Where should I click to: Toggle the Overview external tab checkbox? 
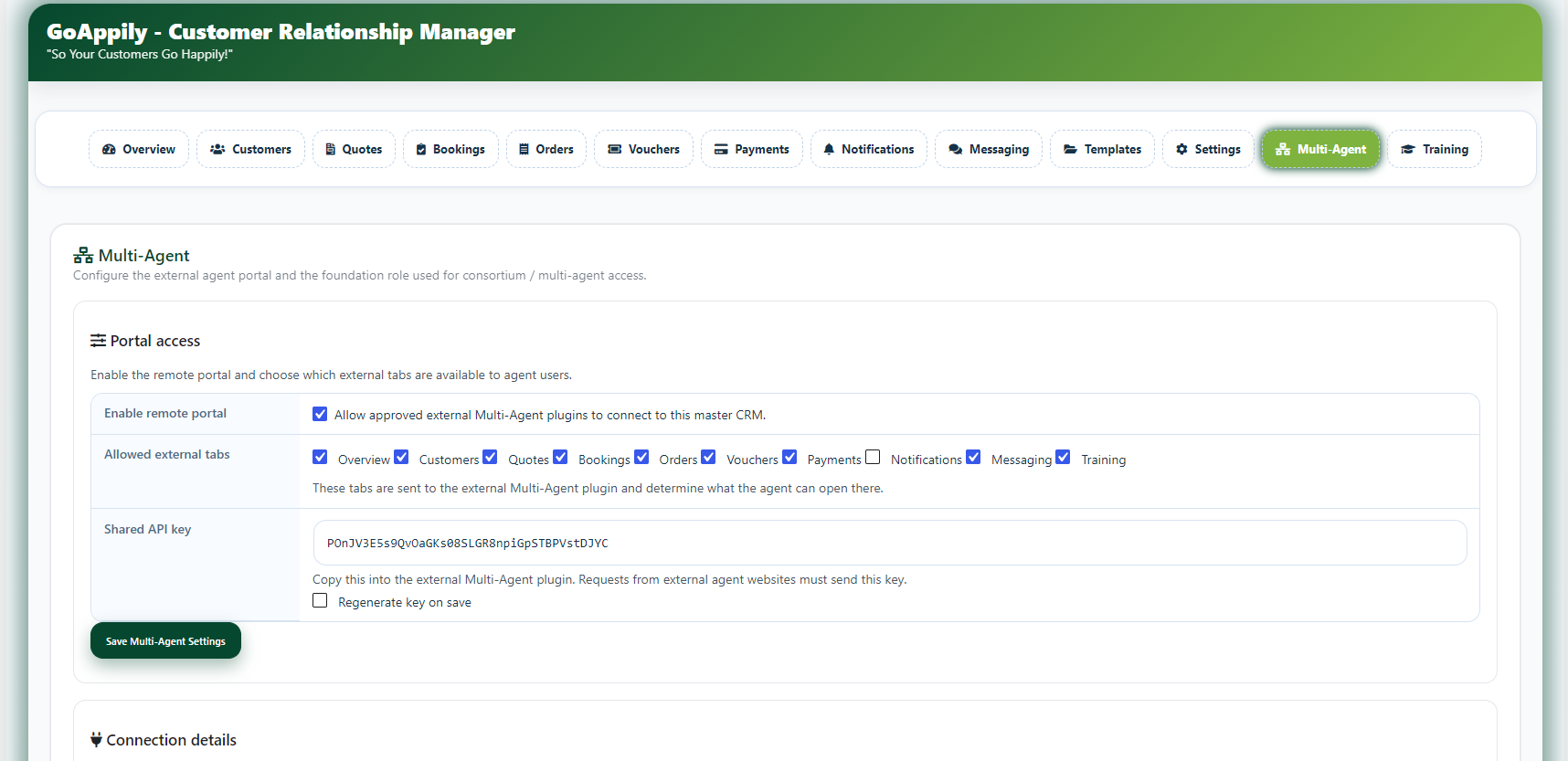320,457
